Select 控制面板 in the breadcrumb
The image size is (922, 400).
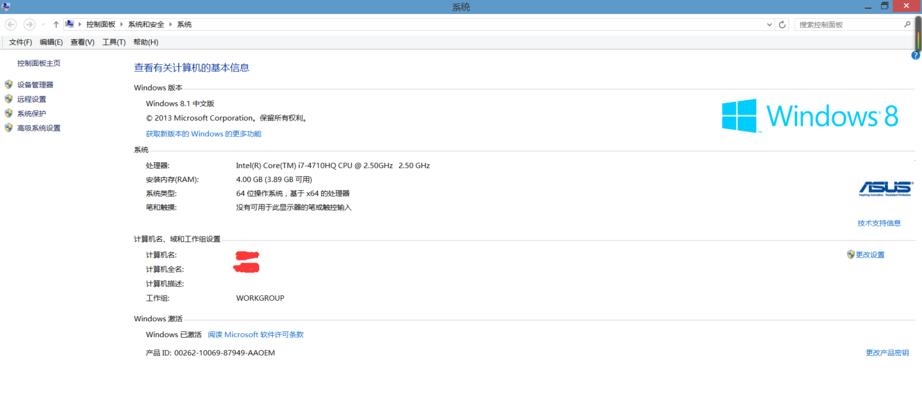coord(101,25)
